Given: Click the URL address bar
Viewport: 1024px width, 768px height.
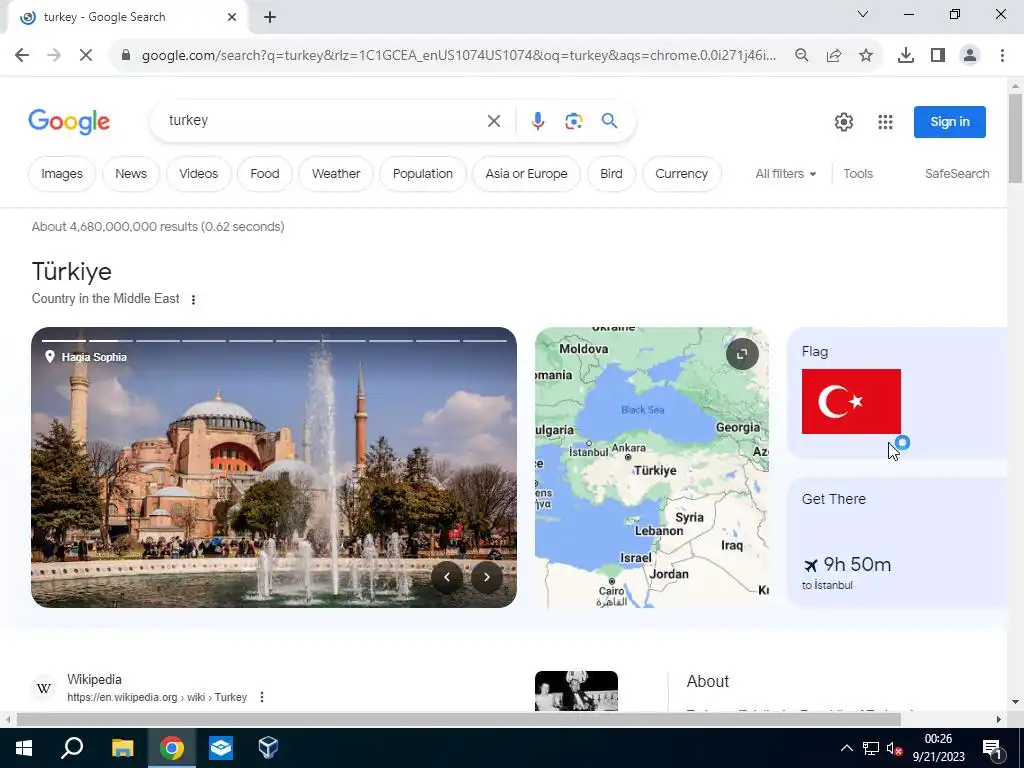Looking at the screenshot, I should (458, 56).
